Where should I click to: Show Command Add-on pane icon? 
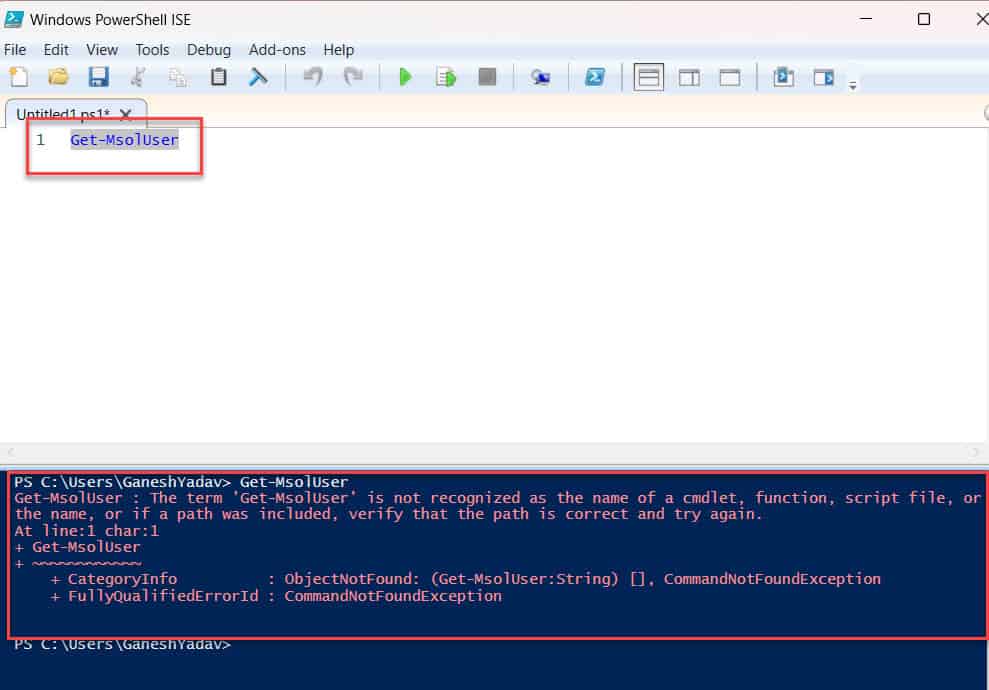click(x=824, y=78)
